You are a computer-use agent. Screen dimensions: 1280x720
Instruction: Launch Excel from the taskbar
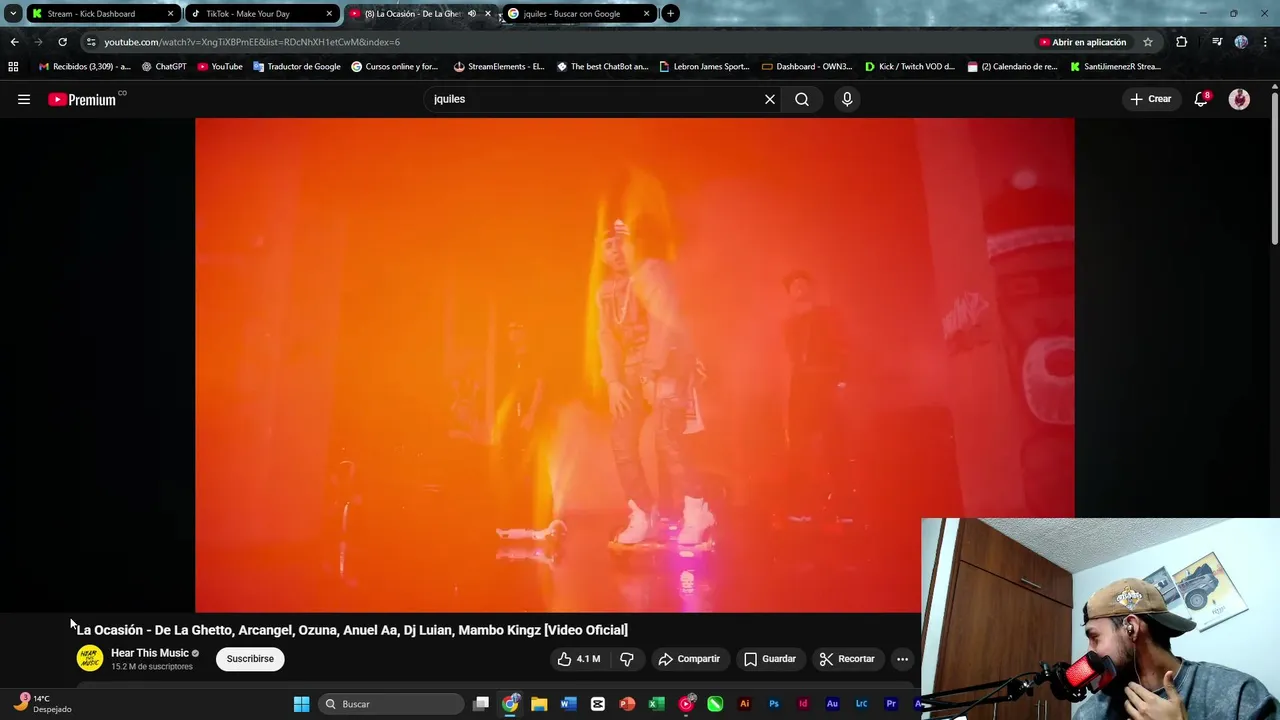point(656,704)
